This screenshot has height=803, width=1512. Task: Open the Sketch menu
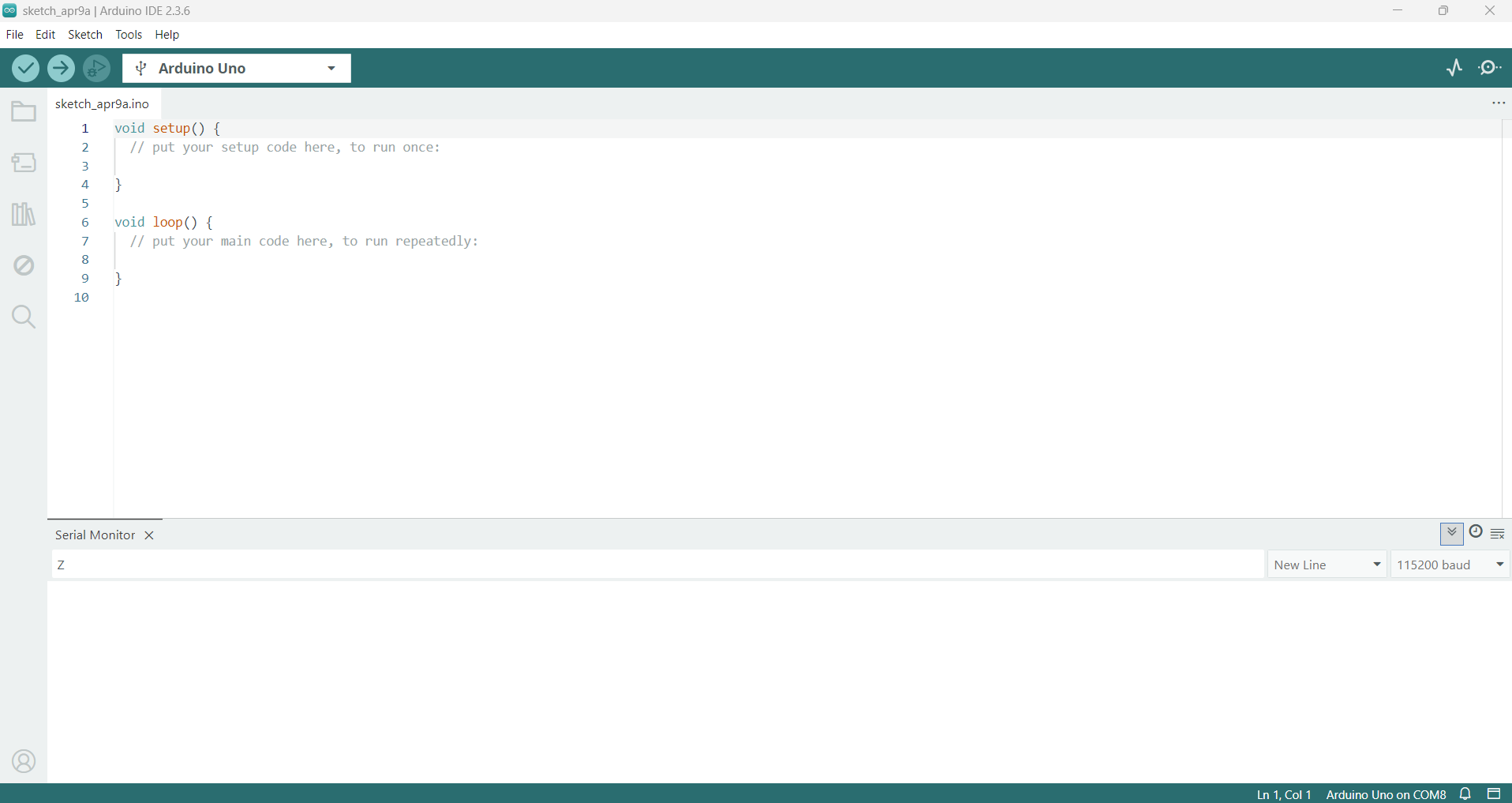(85, 35)
